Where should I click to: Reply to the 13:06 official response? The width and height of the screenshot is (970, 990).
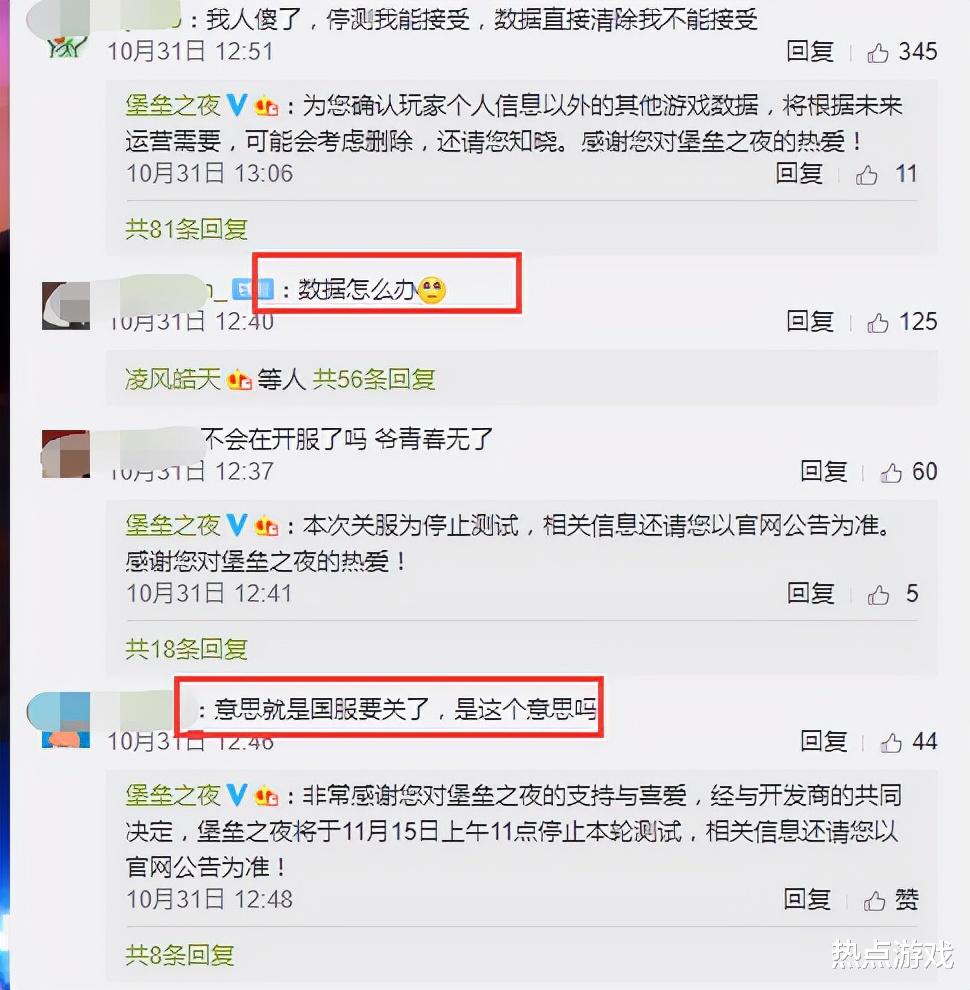coord(799,174)
